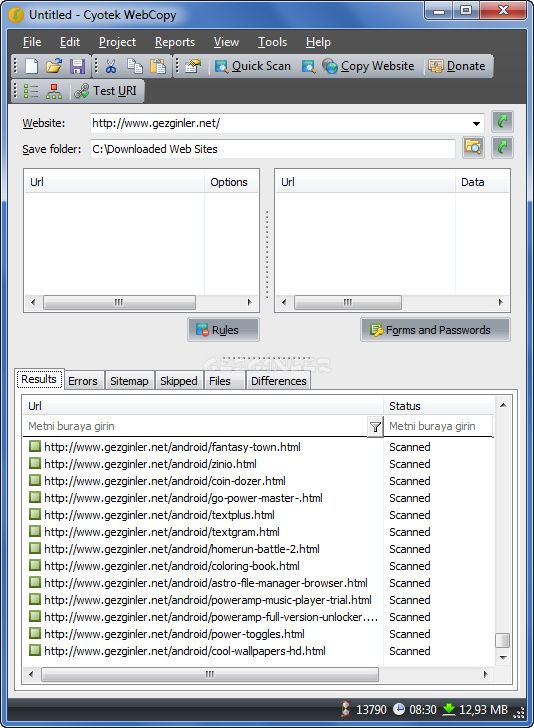Click the green arrow beside Website field
The image size is (534, 728).
[502, 122]
